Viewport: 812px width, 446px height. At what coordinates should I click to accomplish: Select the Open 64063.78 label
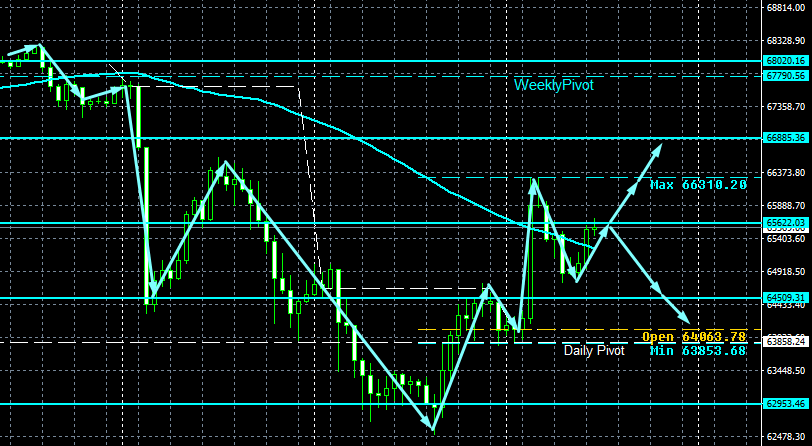pos(694,337)
